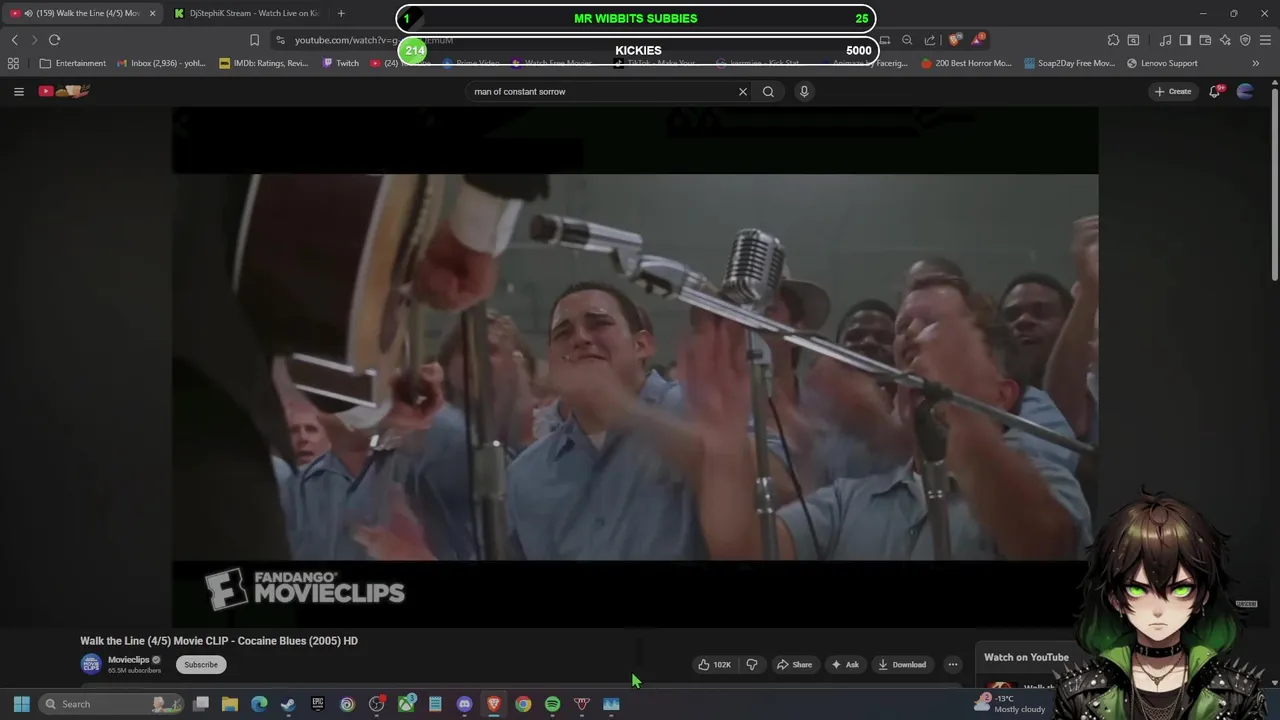Open the more actions three-dot menu

click(x=952, y=664)
